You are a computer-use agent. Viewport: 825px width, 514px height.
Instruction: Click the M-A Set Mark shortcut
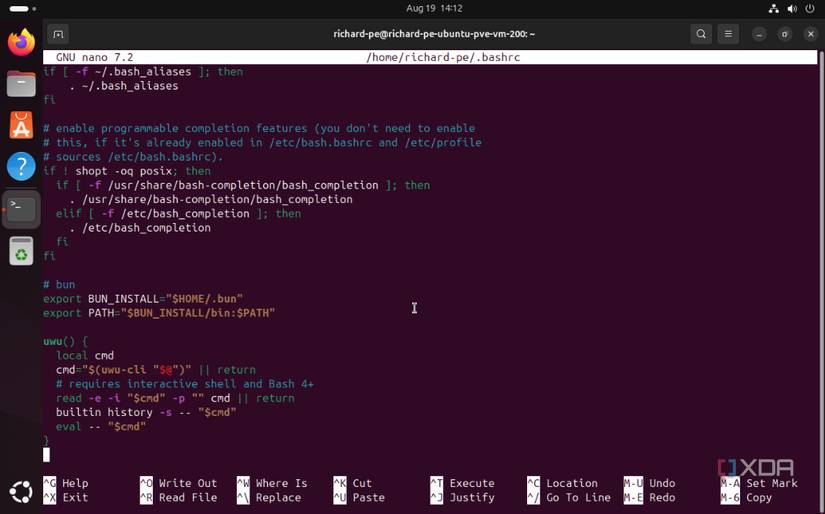coord(759,483)
